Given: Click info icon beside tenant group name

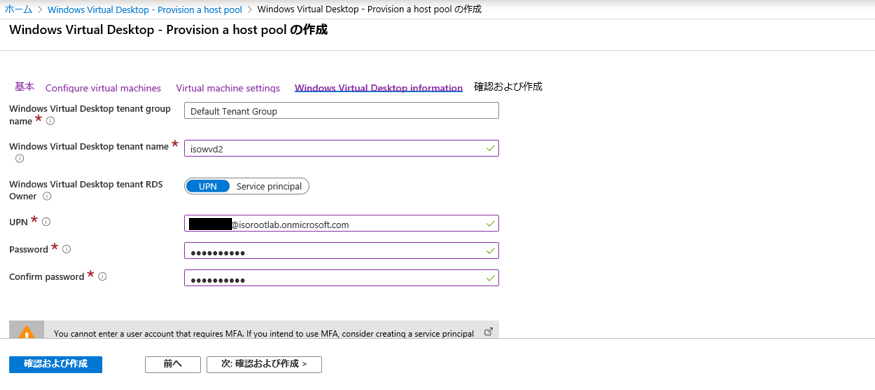Looking at the screenshot, I should tap(50, 121).
